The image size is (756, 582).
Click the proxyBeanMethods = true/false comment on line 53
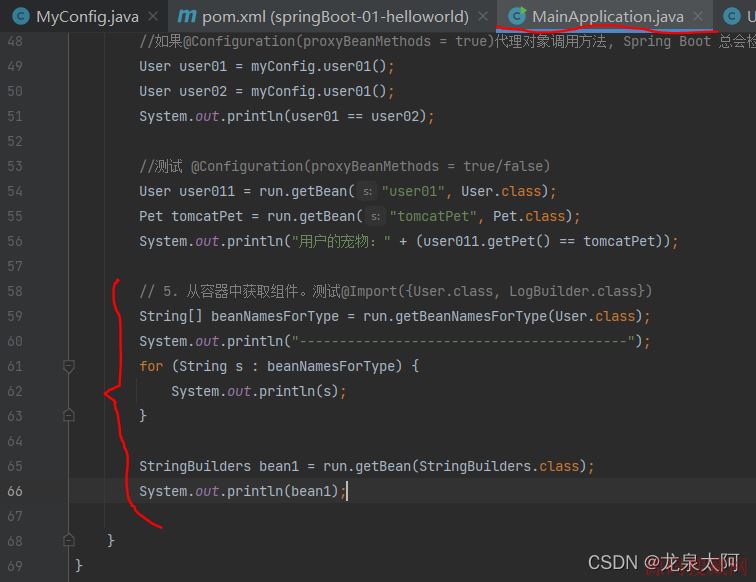[344, 166]
